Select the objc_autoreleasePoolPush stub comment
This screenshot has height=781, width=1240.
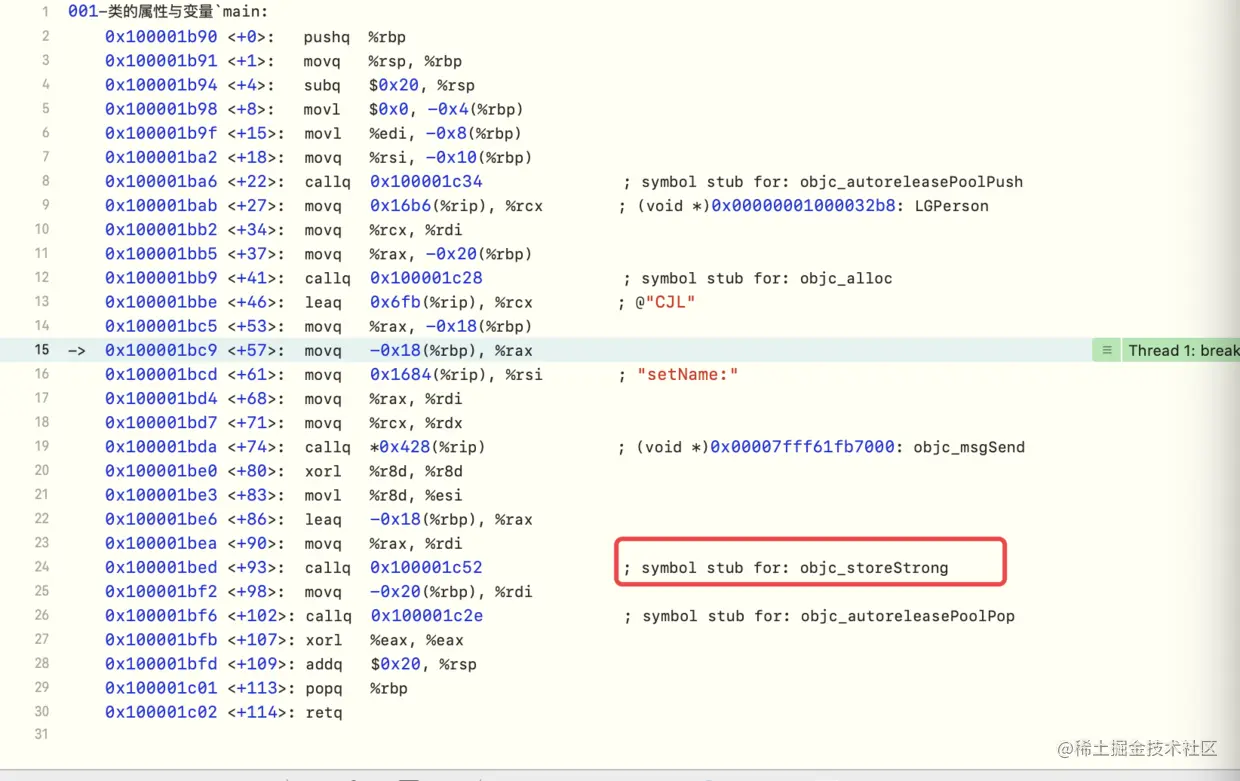click(823, 182)
